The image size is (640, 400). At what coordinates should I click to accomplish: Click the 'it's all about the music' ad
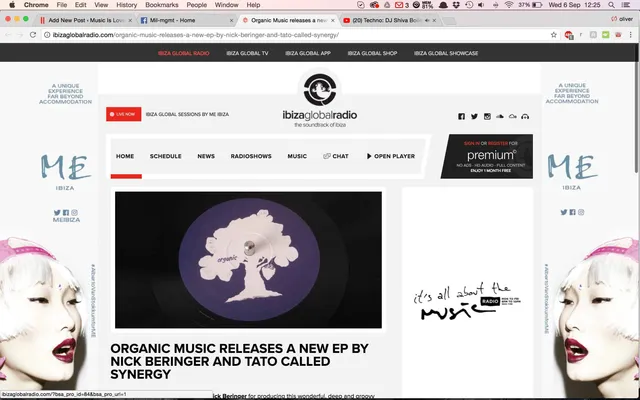pos(467,300)
